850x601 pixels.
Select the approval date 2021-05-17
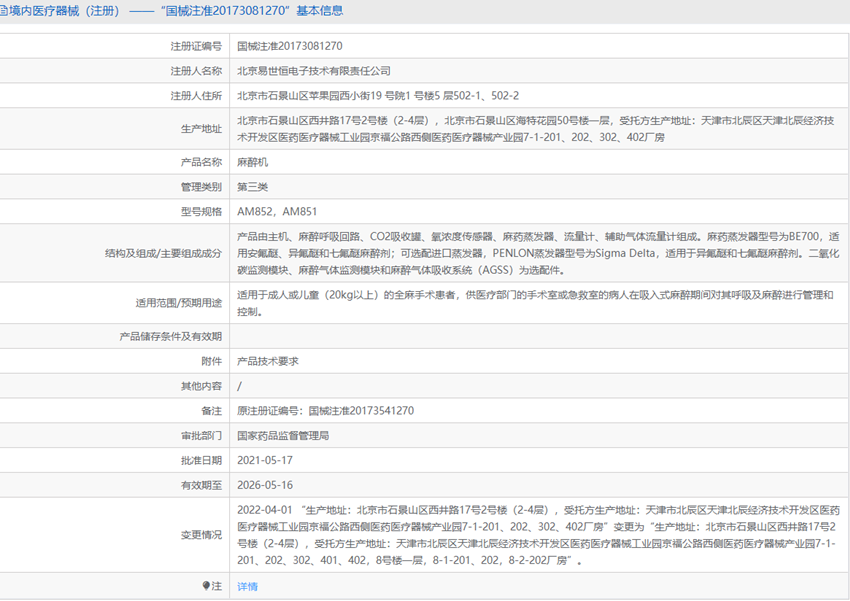(265, 461)
